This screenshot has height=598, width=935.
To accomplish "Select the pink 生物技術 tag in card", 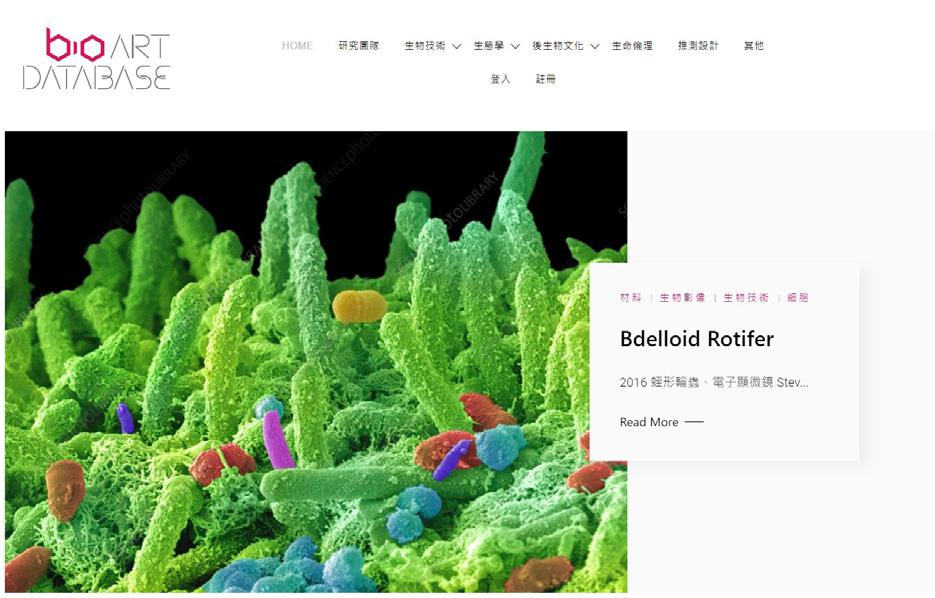I will (747, 298).
